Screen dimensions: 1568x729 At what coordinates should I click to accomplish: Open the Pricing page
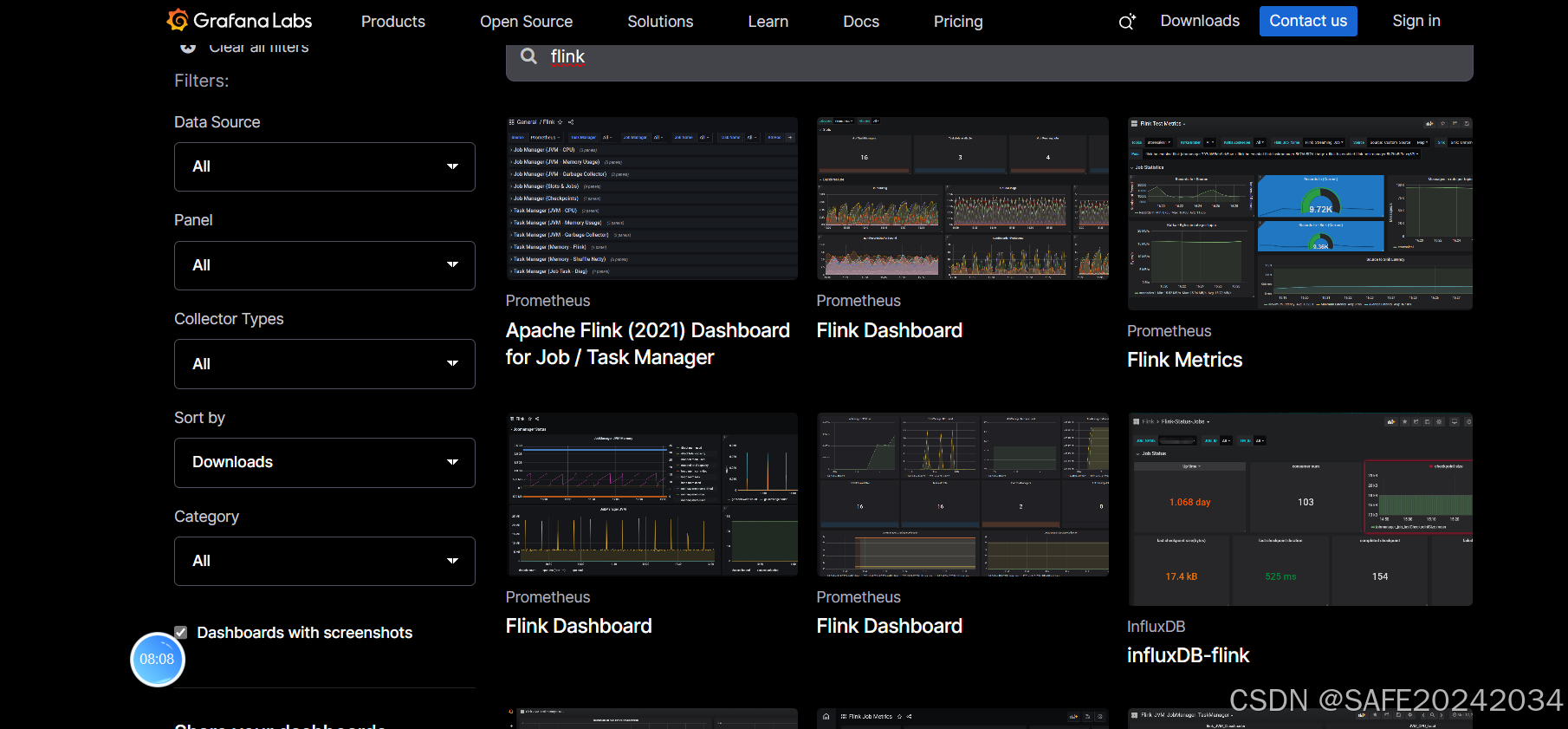pyautogui.click(x=958, y=22)
